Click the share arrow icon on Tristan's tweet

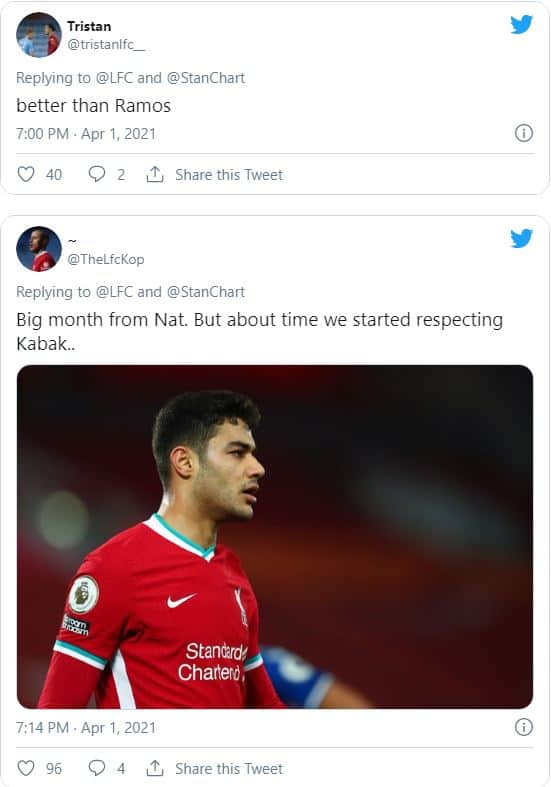click(155, 174)
